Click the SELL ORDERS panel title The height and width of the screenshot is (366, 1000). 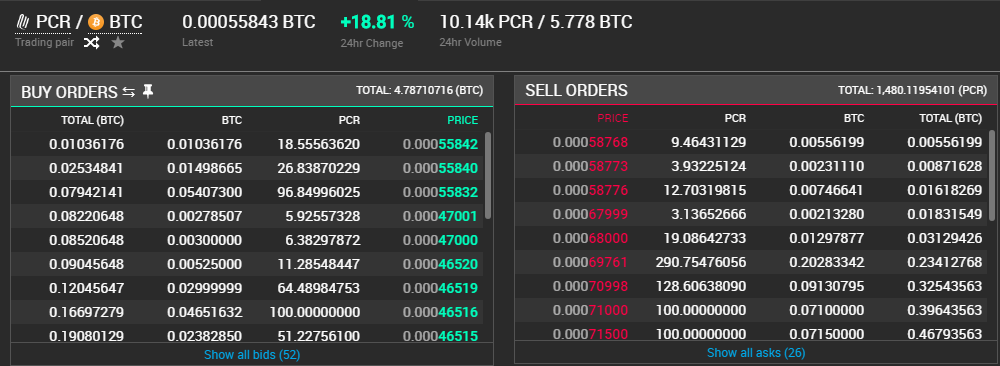(x=576, y=91)
